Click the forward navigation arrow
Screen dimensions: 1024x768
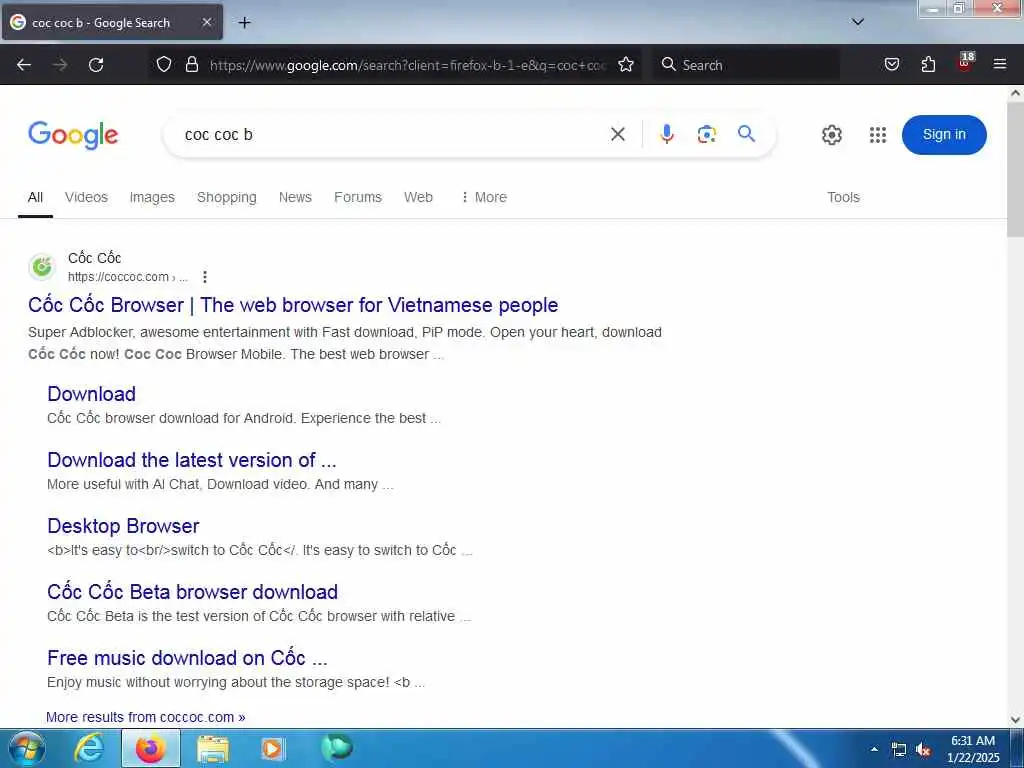[60, 65]
